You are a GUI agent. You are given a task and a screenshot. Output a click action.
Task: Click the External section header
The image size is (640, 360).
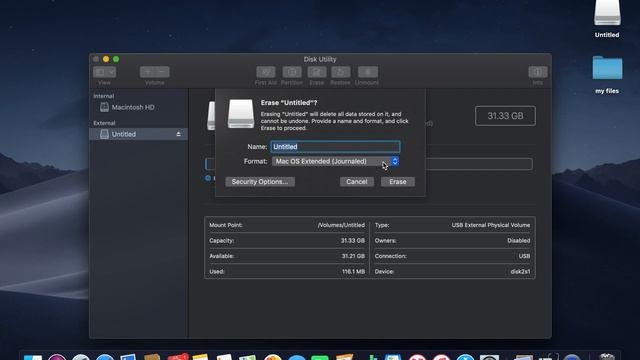[104, 123]
